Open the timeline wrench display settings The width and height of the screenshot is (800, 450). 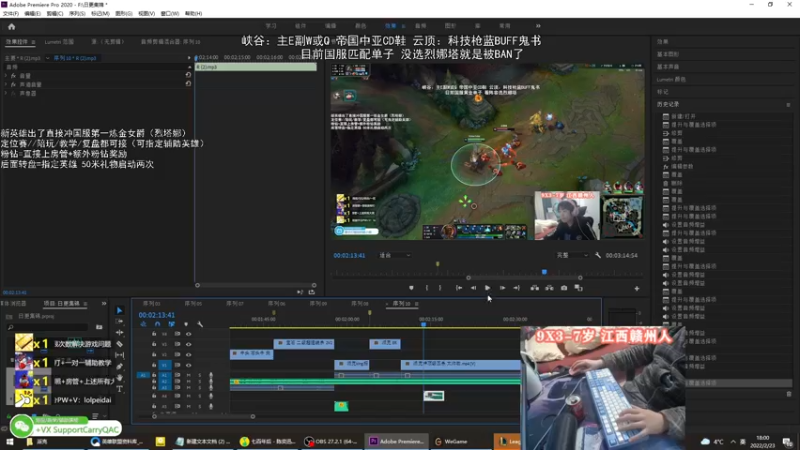click(200, 324)
